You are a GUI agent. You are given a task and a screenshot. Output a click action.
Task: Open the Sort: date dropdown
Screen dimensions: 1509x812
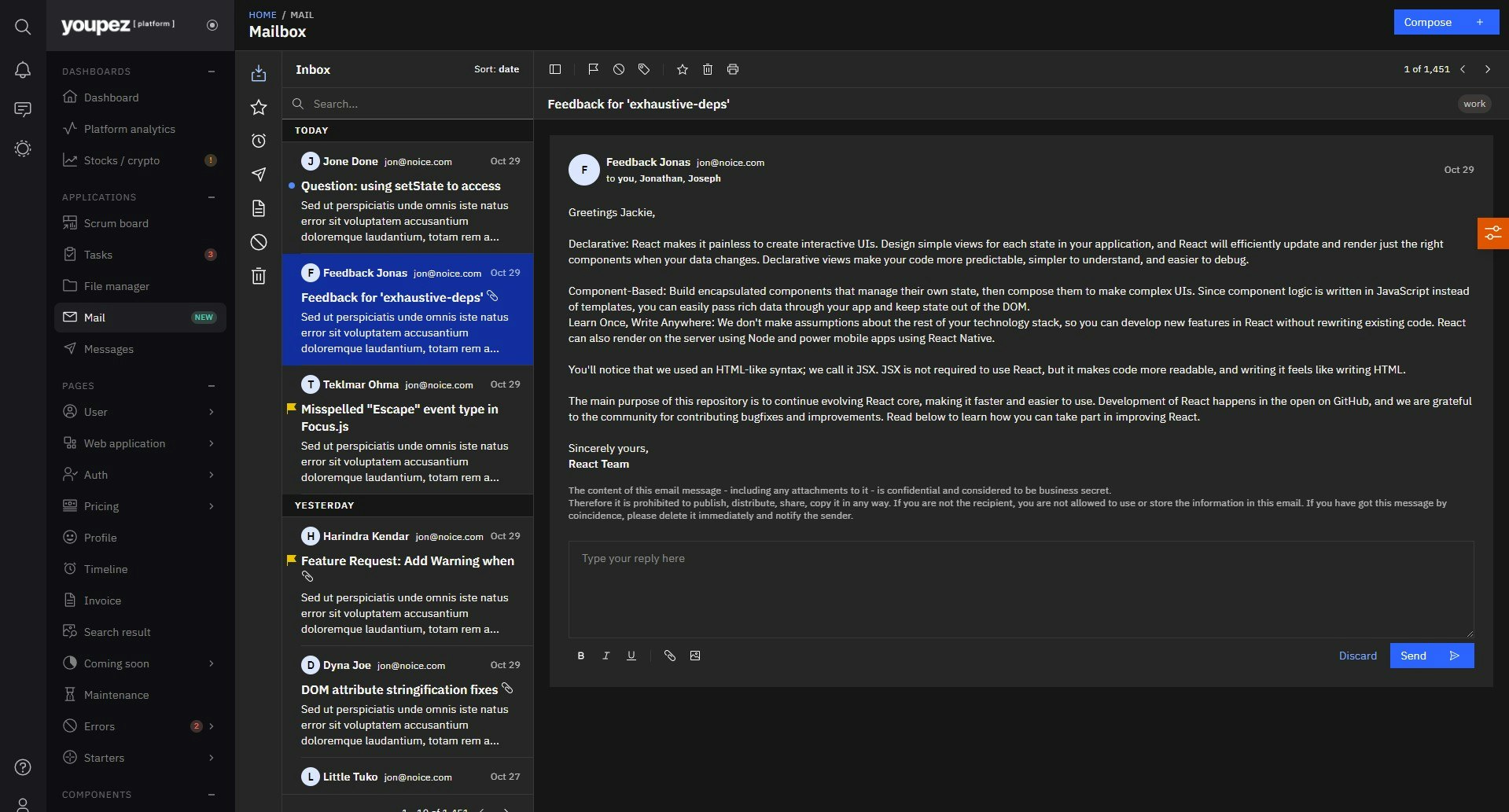496,69
